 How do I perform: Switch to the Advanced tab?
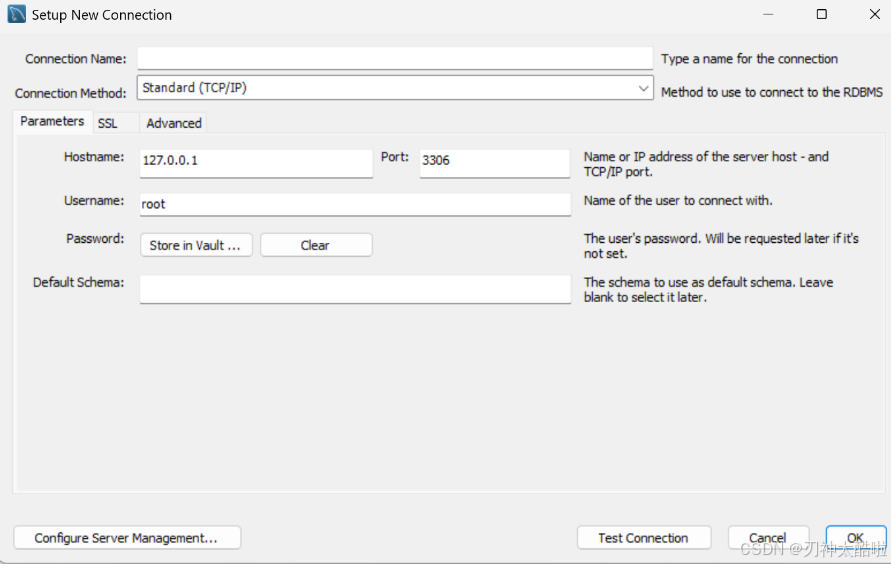point(174,123)
